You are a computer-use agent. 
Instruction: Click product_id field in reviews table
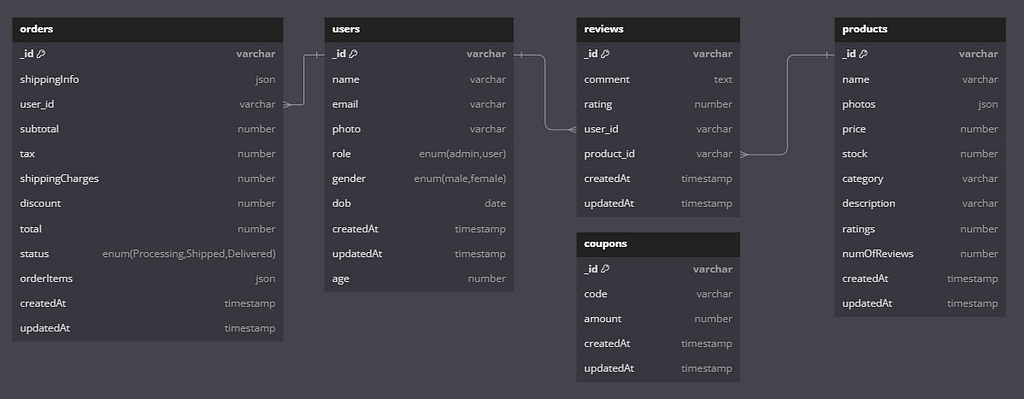(658, 154)
